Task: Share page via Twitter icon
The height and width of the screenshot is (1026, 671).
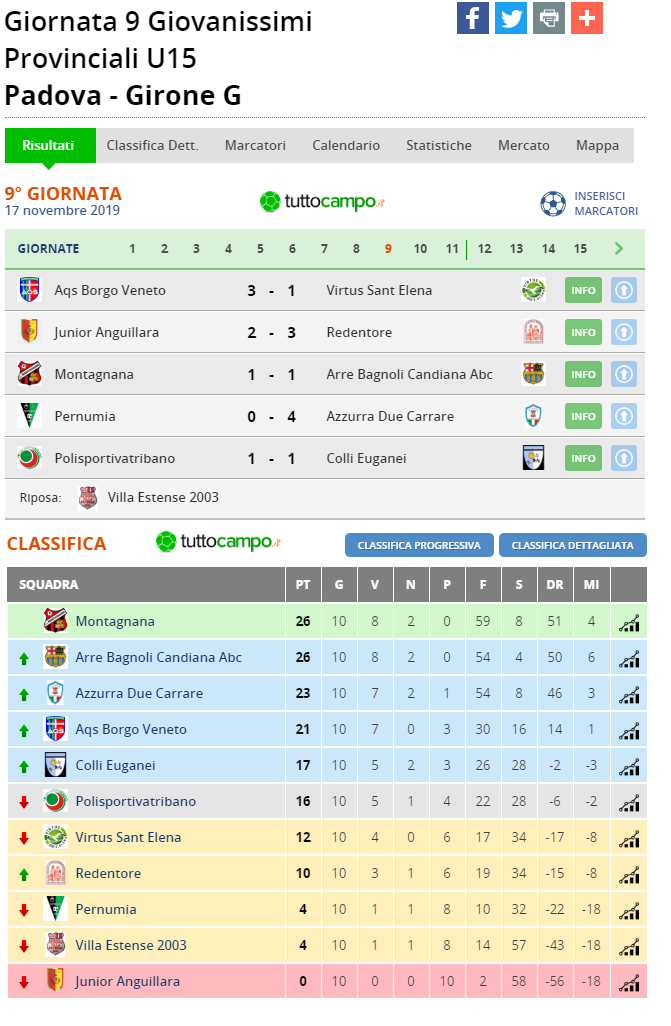Action: coord(511,18)
